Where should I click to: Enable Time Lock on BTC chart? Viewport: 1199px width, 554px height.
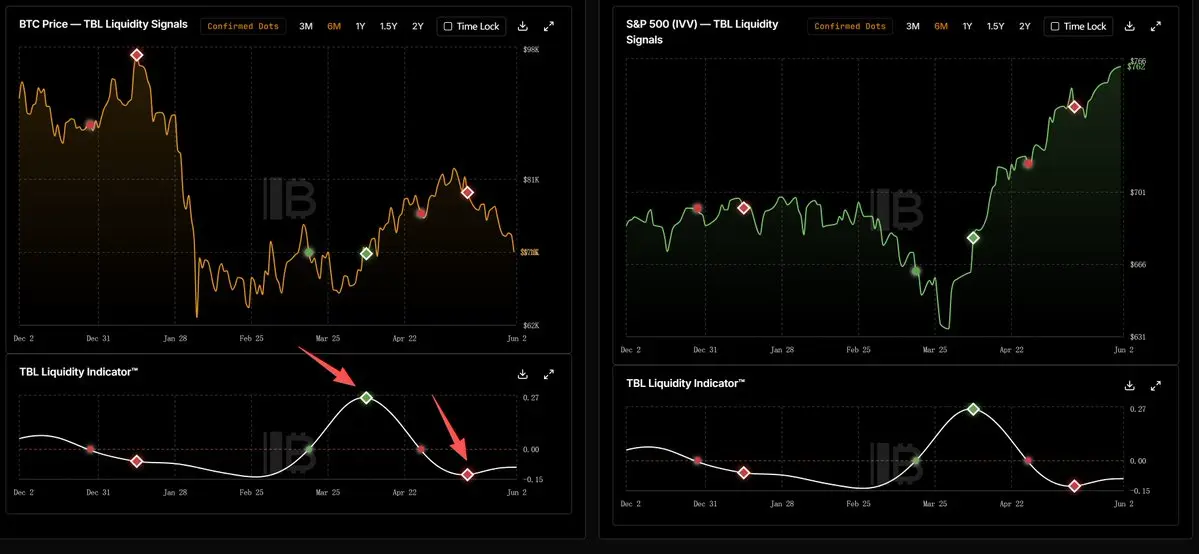[x=471, y=26]
